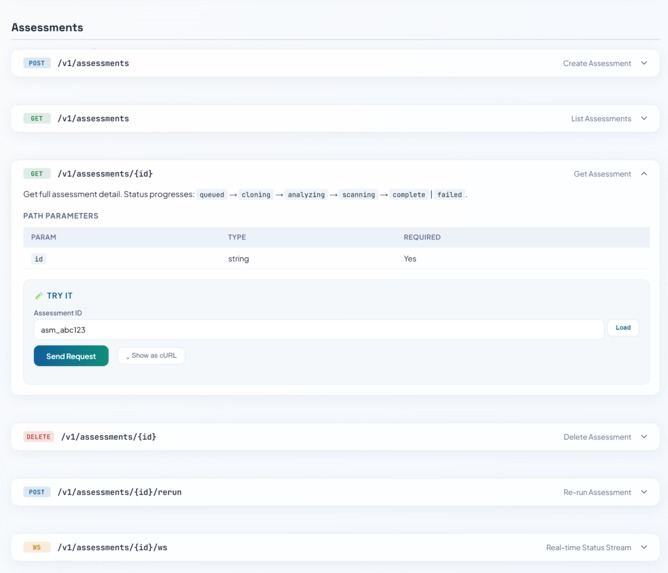The height and width of the screenshot is (573, 668).
Task: Click the Assessment ID field label
Action: pyautogui.click(x=58, y=313)
